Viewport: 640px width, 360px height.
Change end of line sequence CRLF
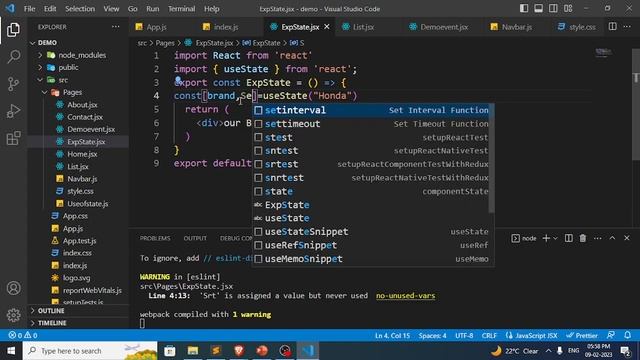click(489, 336)
